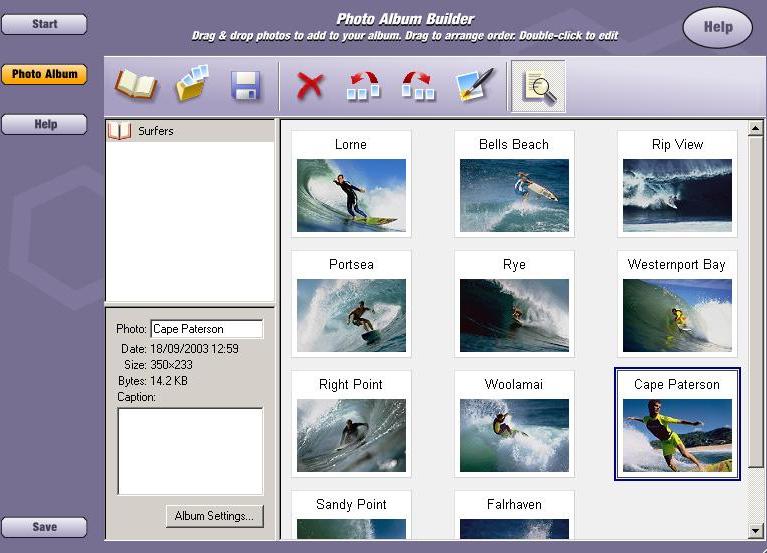
Task: Open Album Settings dialog
Action: tap(215, 516)
